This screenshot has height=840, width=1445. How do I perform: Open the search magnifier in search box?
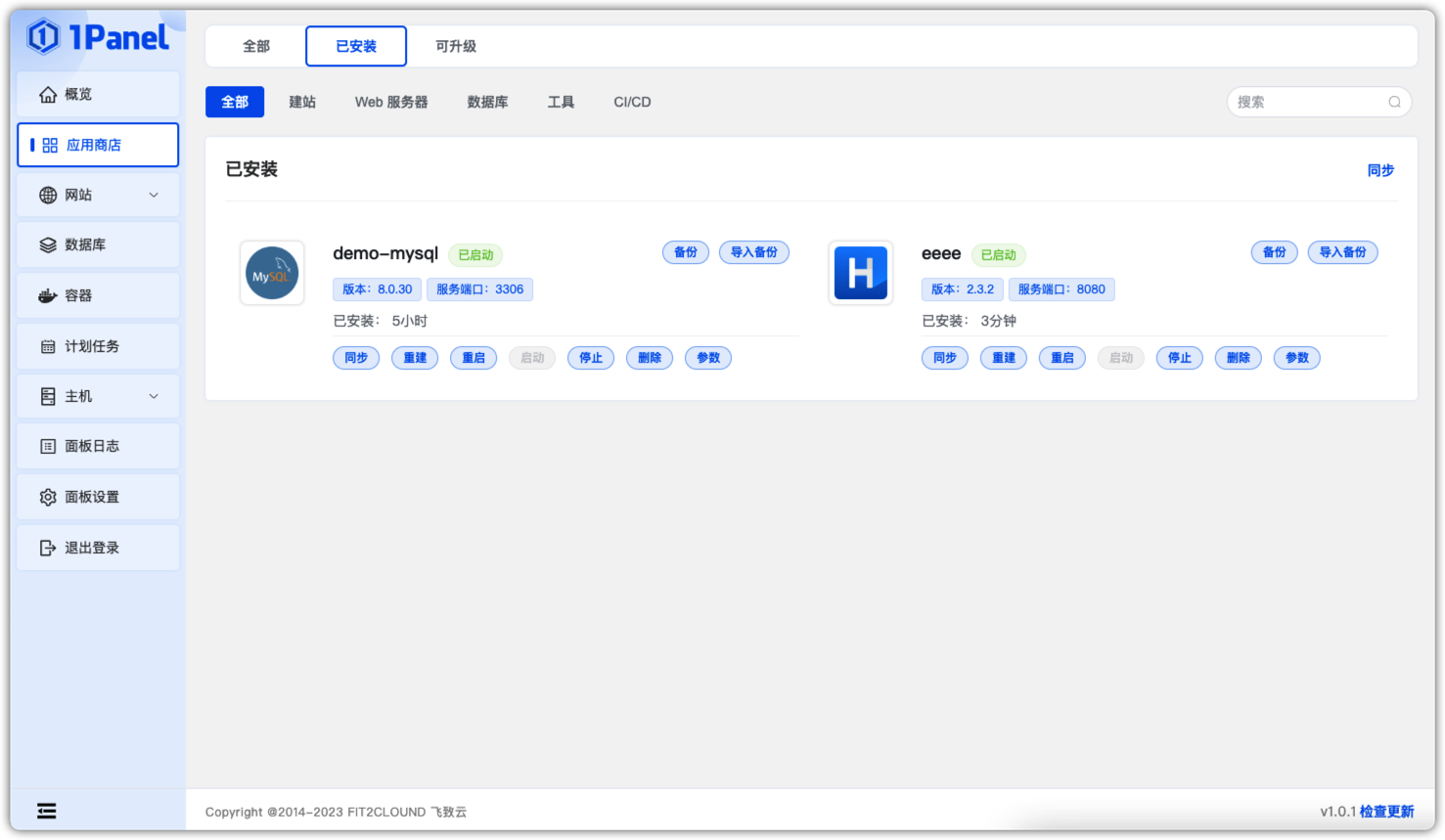[1393, 101]
